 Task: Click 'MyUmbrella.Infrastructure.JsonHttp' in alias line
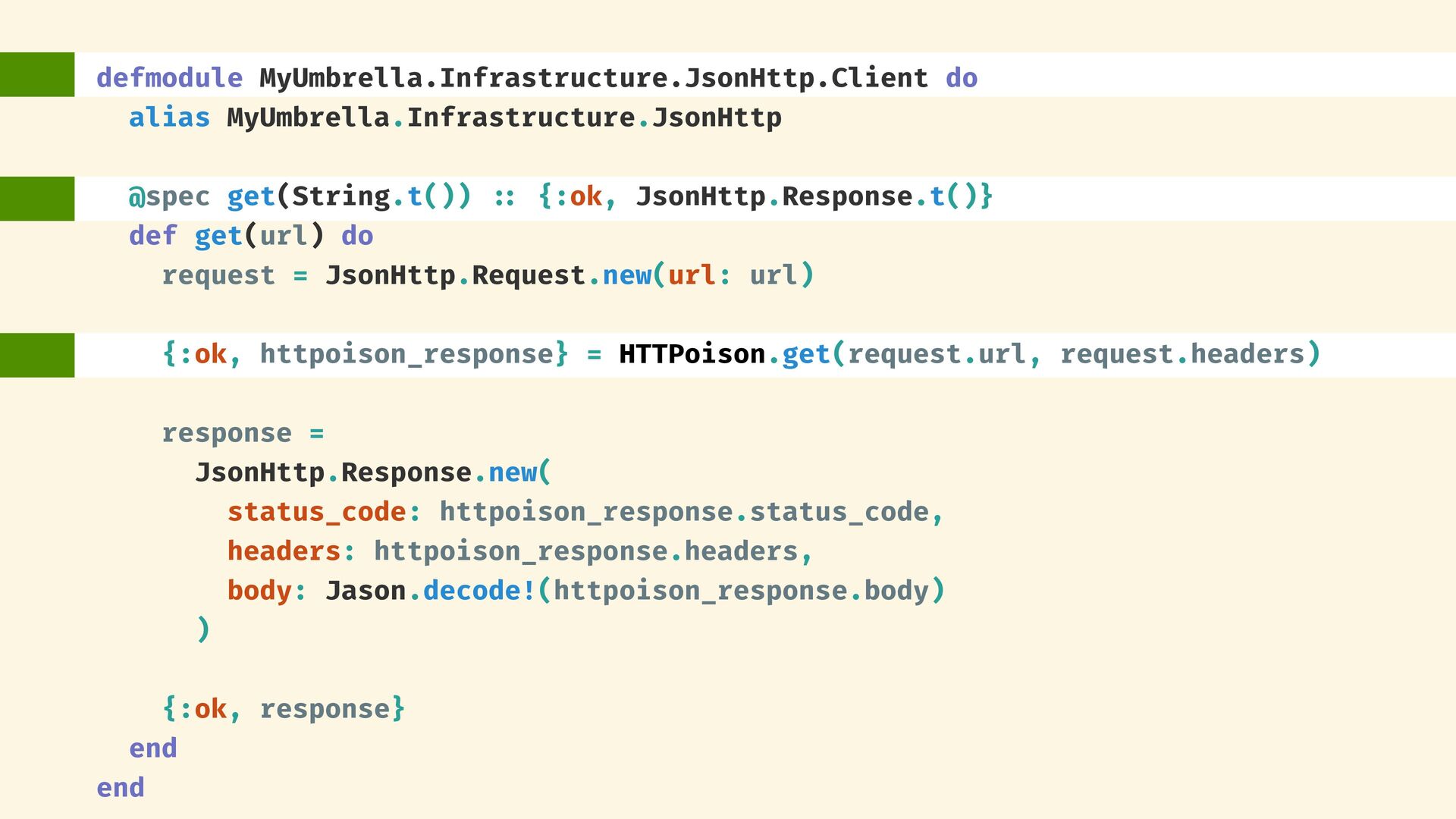click(x=504, y=118)
